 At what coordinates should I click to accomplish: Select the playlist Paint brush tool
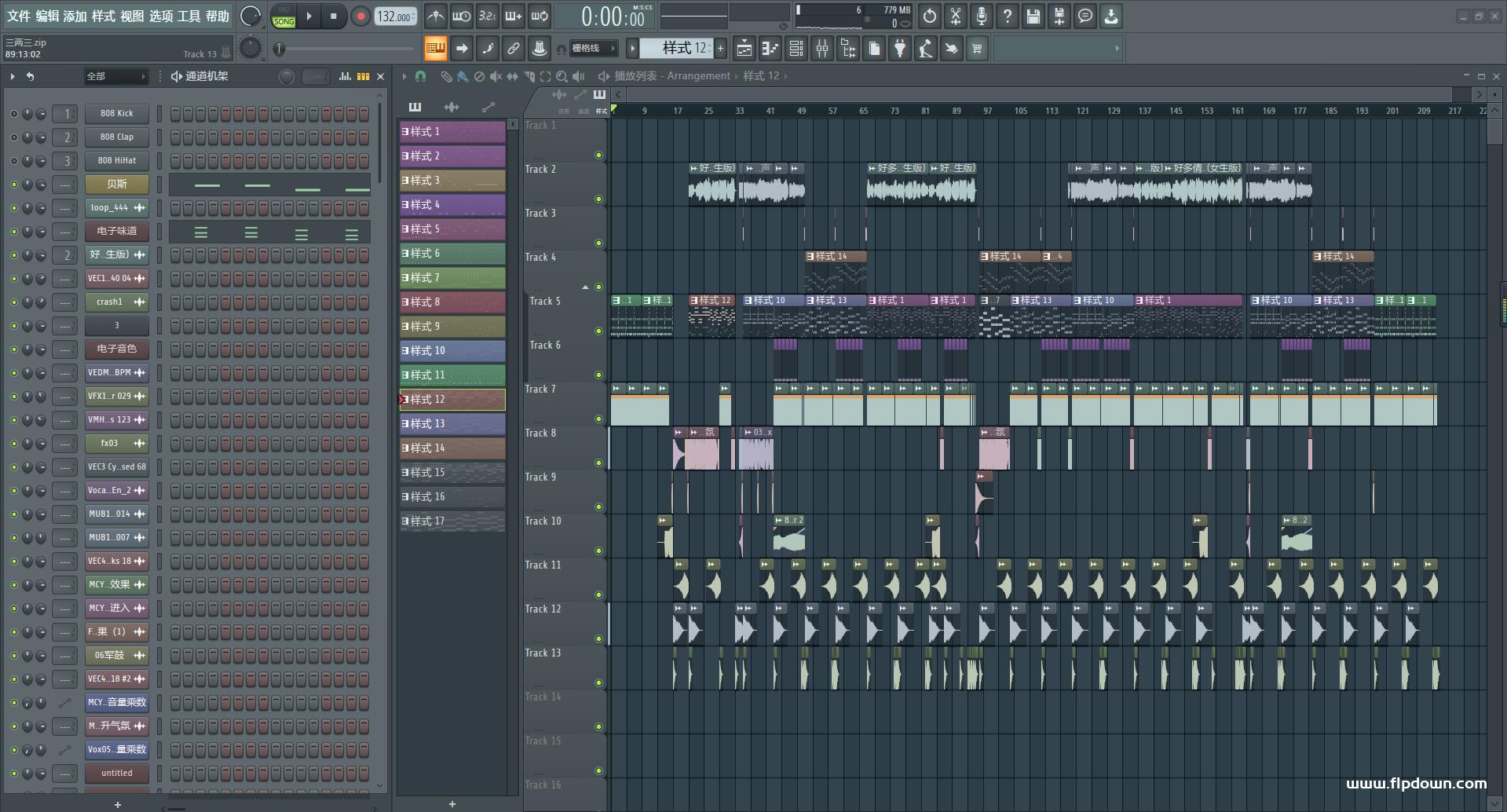tap(463, 76)
